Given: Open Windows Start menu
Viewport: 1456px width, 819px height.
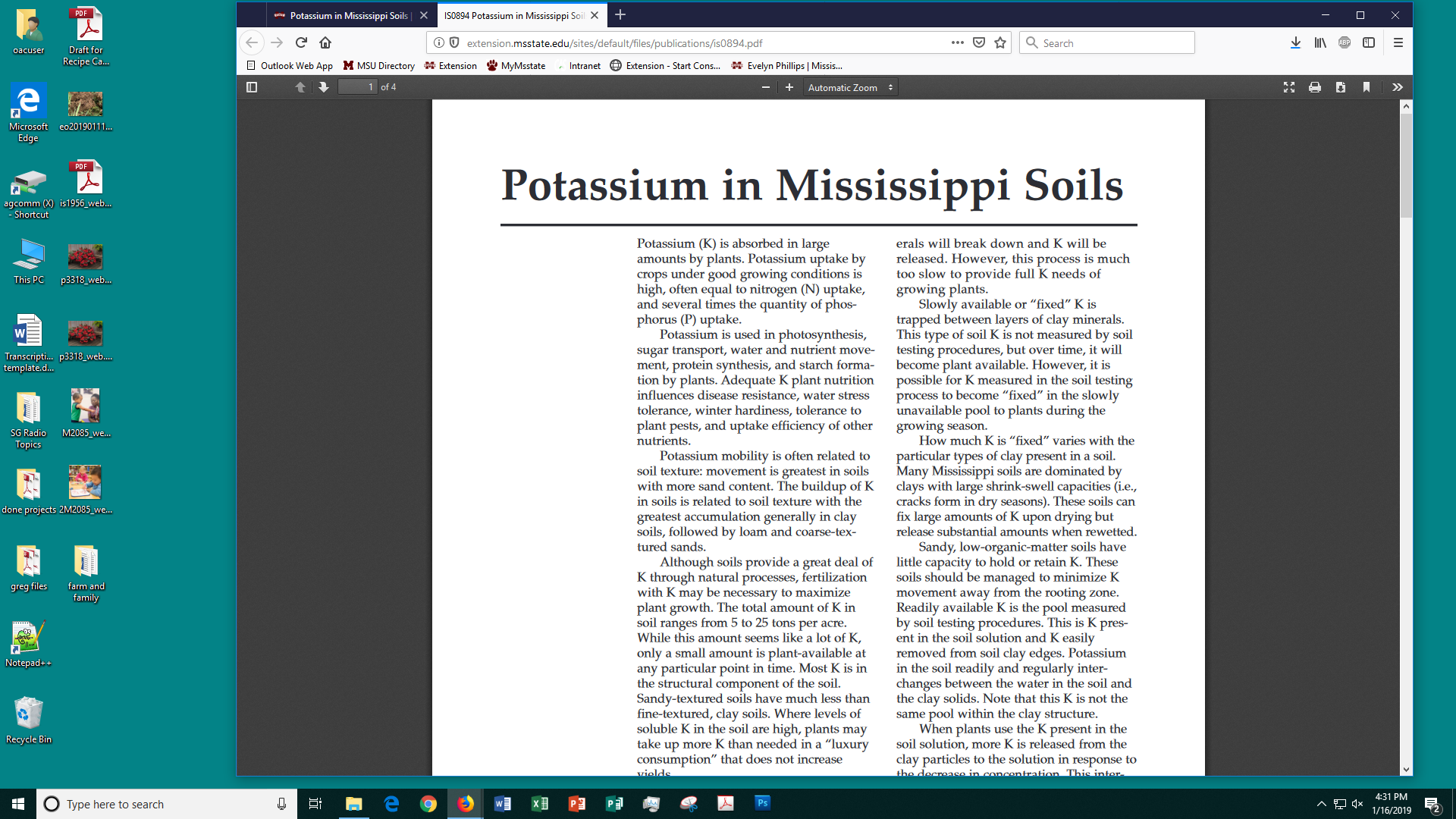Looking at the screenshot, I should [18, 804].
